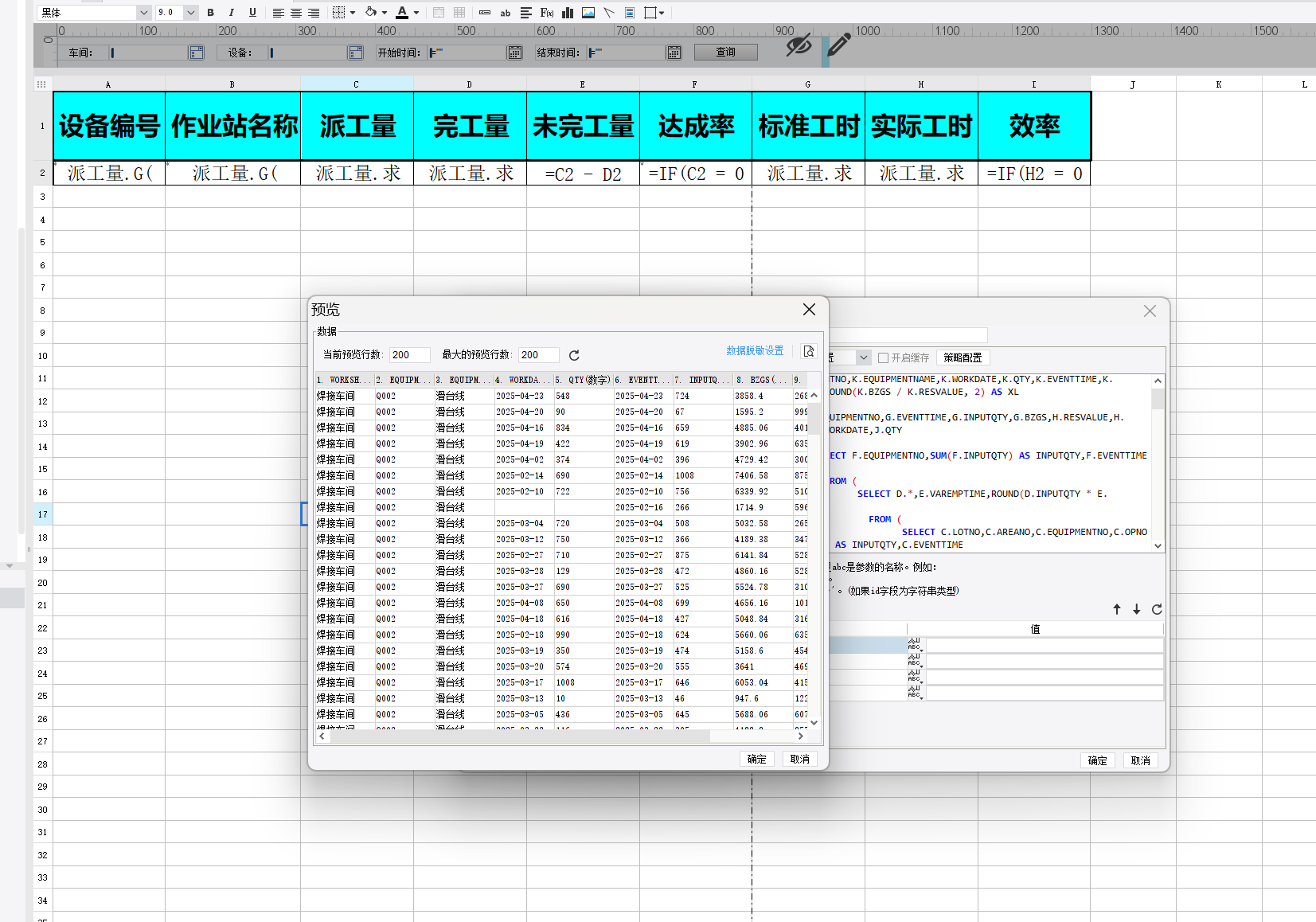The width and height of the screenshot is (1316, 922).
Task: Toggle the hidden-eye parameter panel icon
Action: [x=799, y=45]
